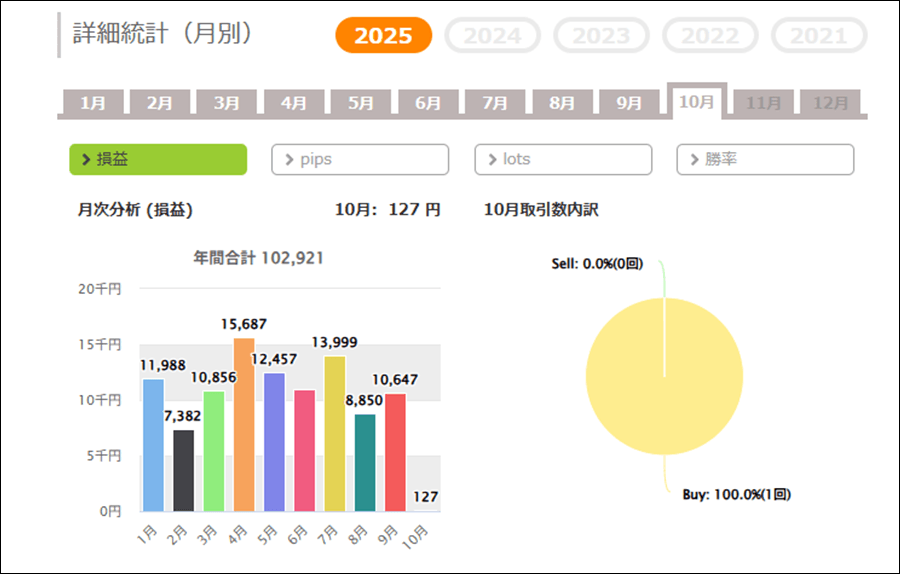Click the Sell: 0.0% chart label
Viewport: 900px width, 574px height.
(x=597, y=264)
